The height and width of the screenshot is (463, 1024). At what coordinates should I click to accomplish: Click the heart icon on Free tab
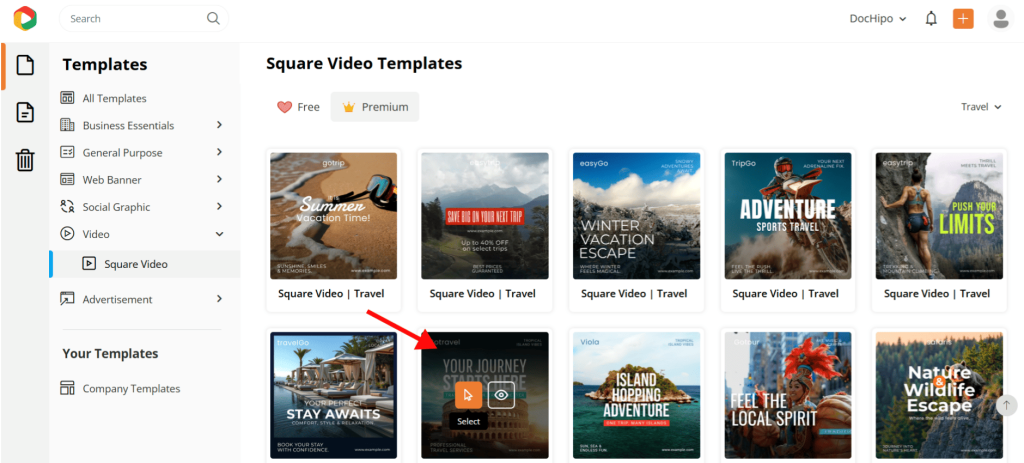click(x=285, y=107)
